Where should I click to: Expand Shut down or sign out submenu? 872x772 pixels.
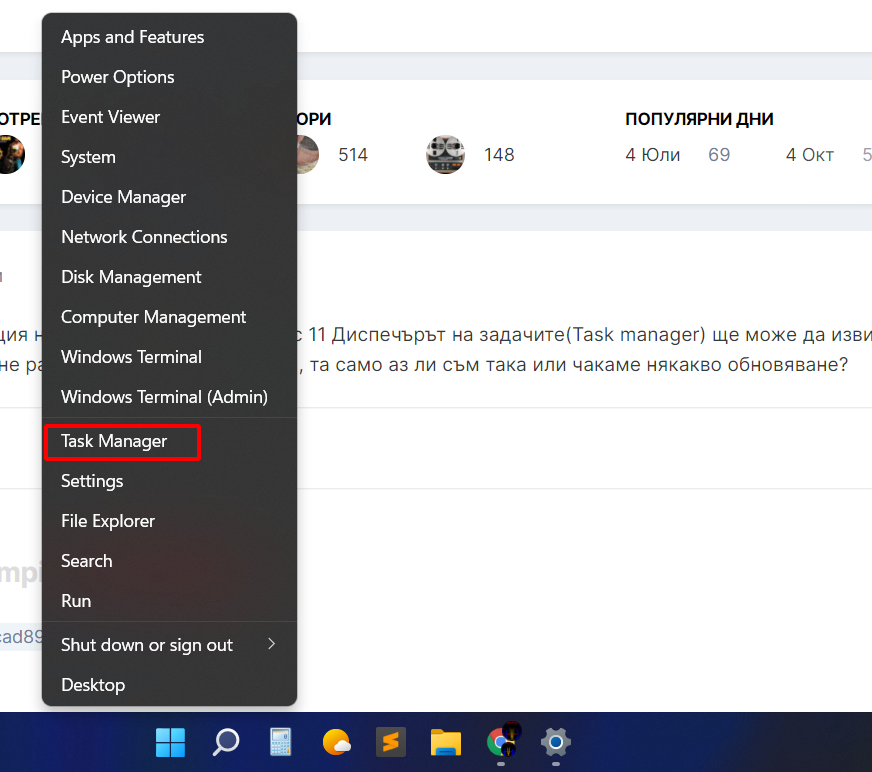(169, 645)
